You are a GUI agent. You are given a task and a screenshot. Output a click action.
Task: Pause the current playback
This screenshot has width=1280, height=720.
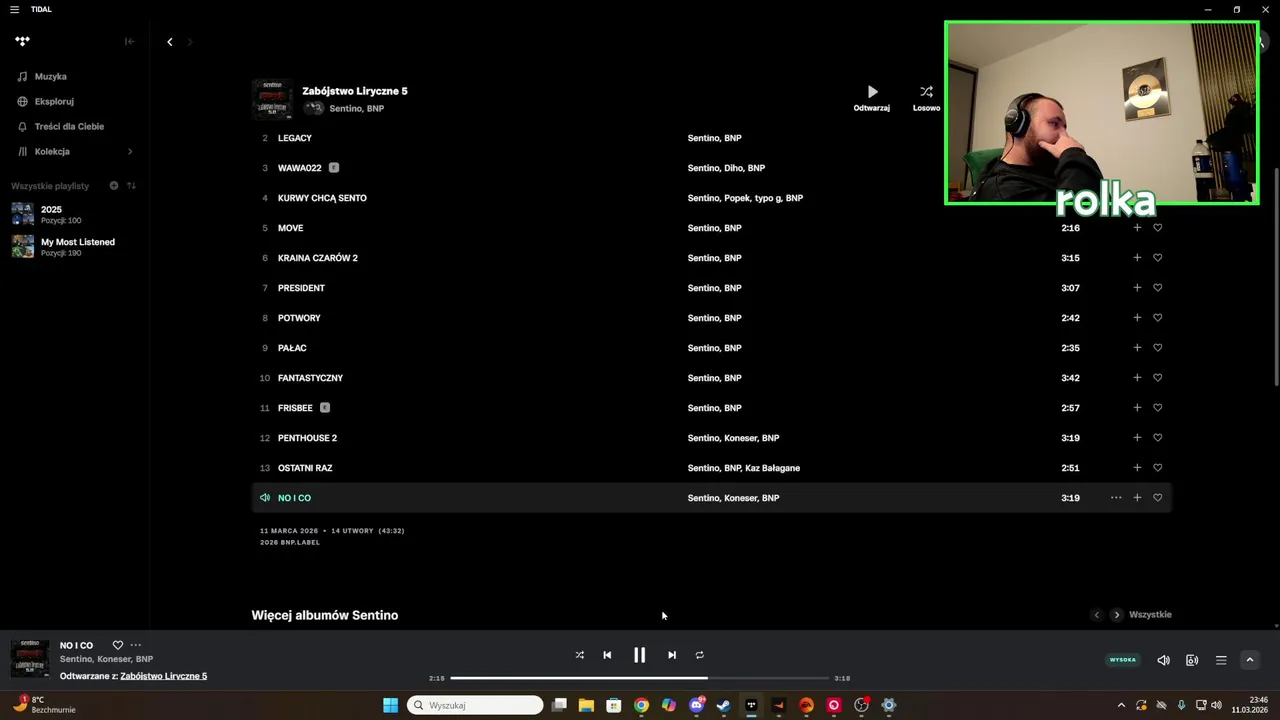[640, 655]
